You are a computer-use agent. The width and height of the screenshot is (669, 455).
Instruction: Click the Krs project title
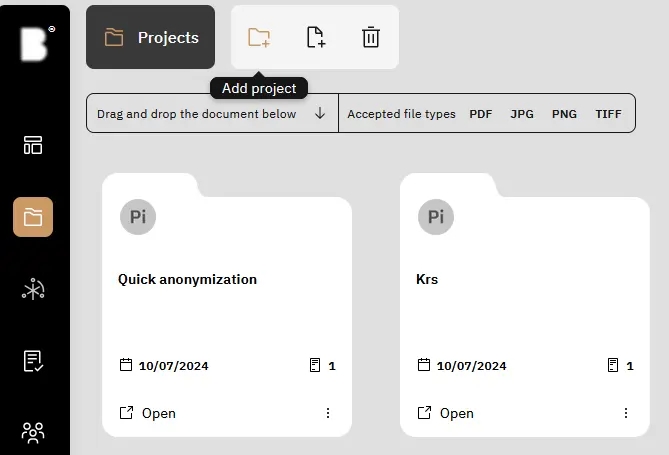pyautogui.click(x=427, y=280)
